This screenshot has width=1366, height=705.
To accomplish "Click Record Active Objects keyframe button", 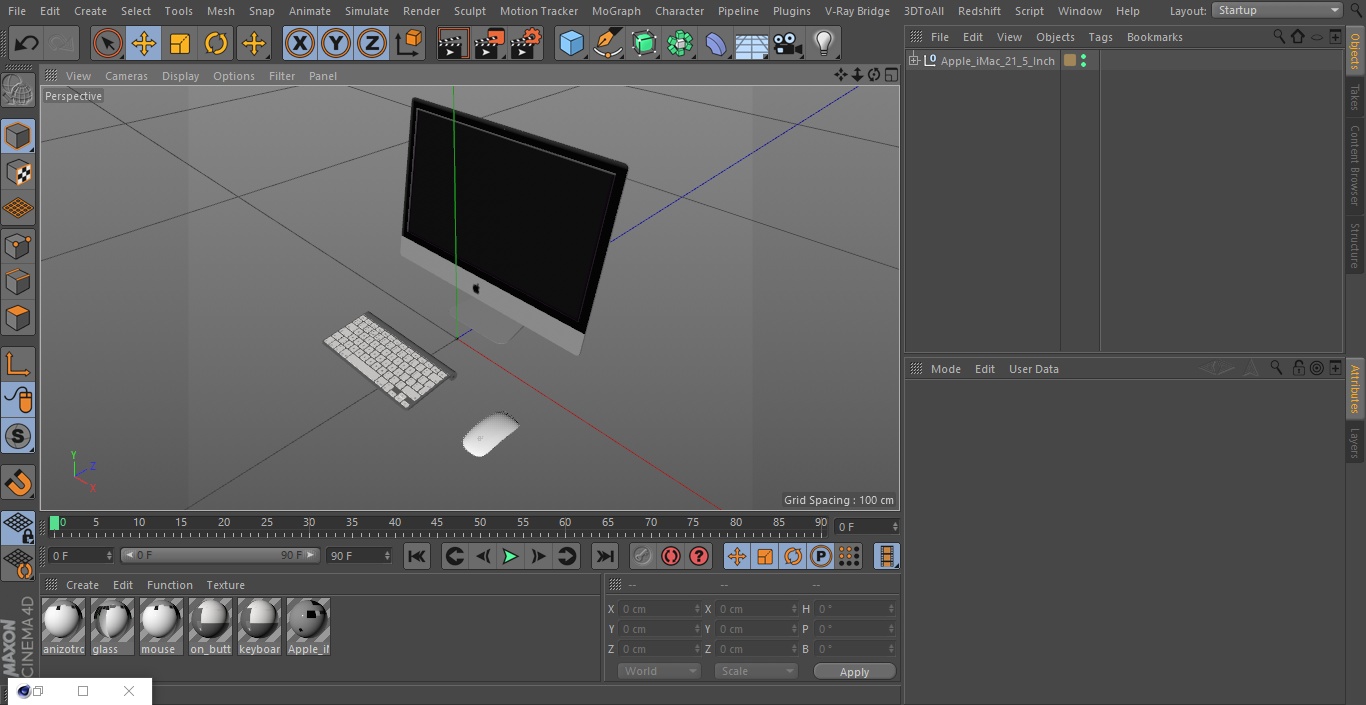I will point(643,556).
